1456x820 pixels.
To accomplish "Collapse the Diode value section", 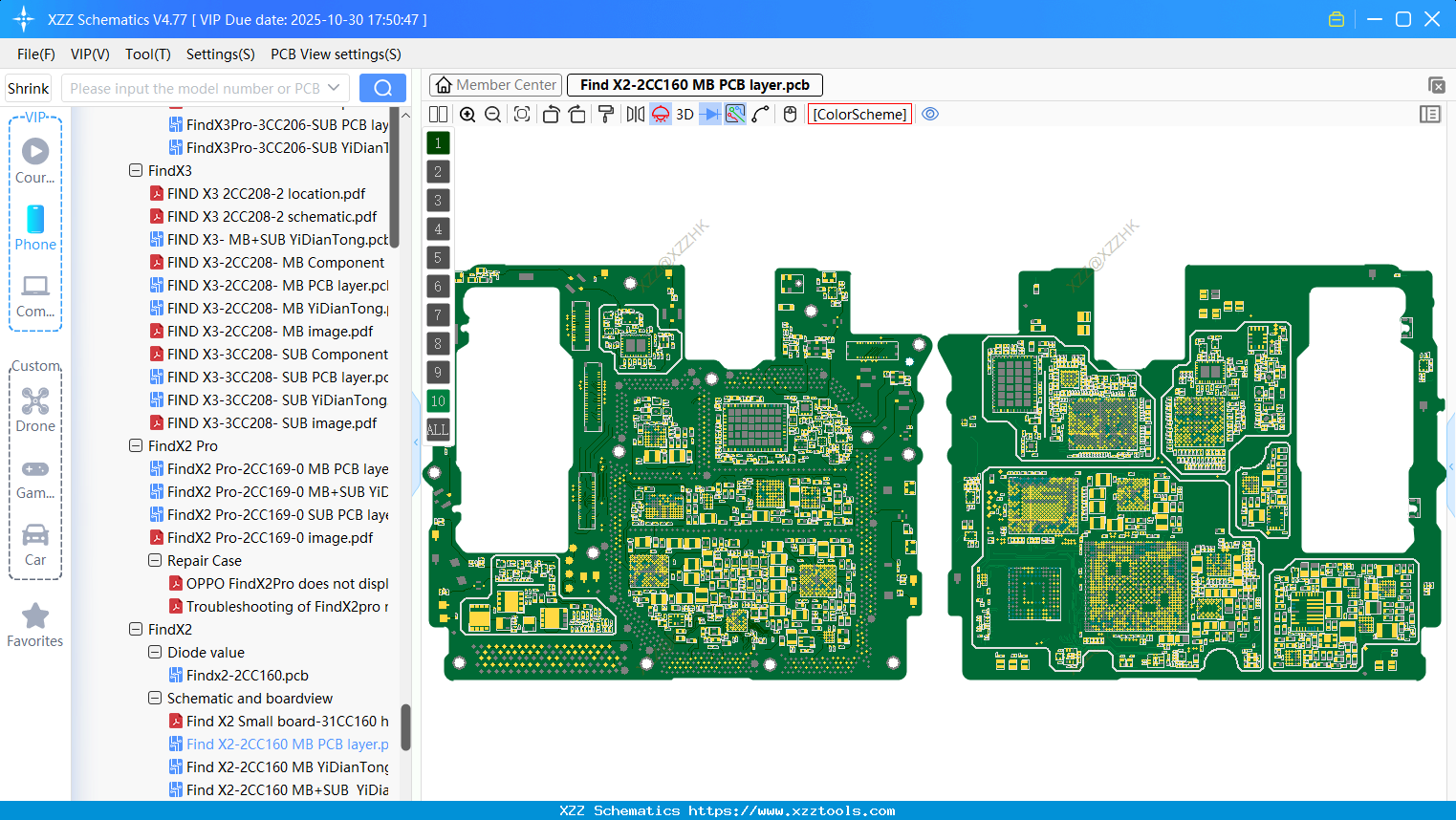I will pos(155,652).
